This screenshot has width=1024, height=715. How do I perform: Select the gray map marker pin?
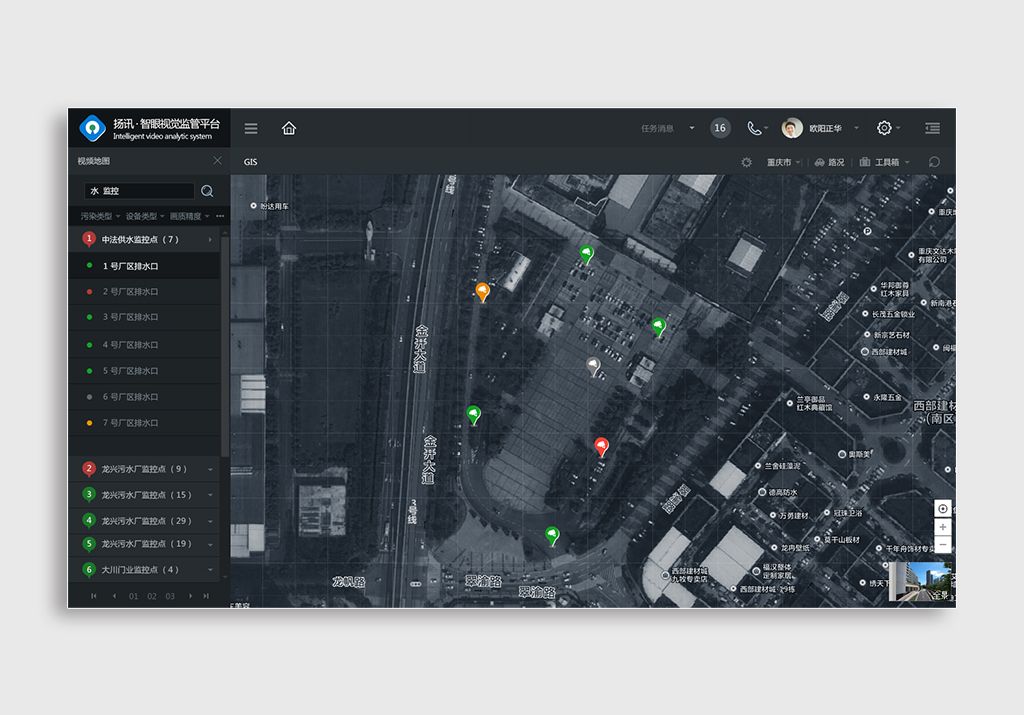(x=593, y=366)
